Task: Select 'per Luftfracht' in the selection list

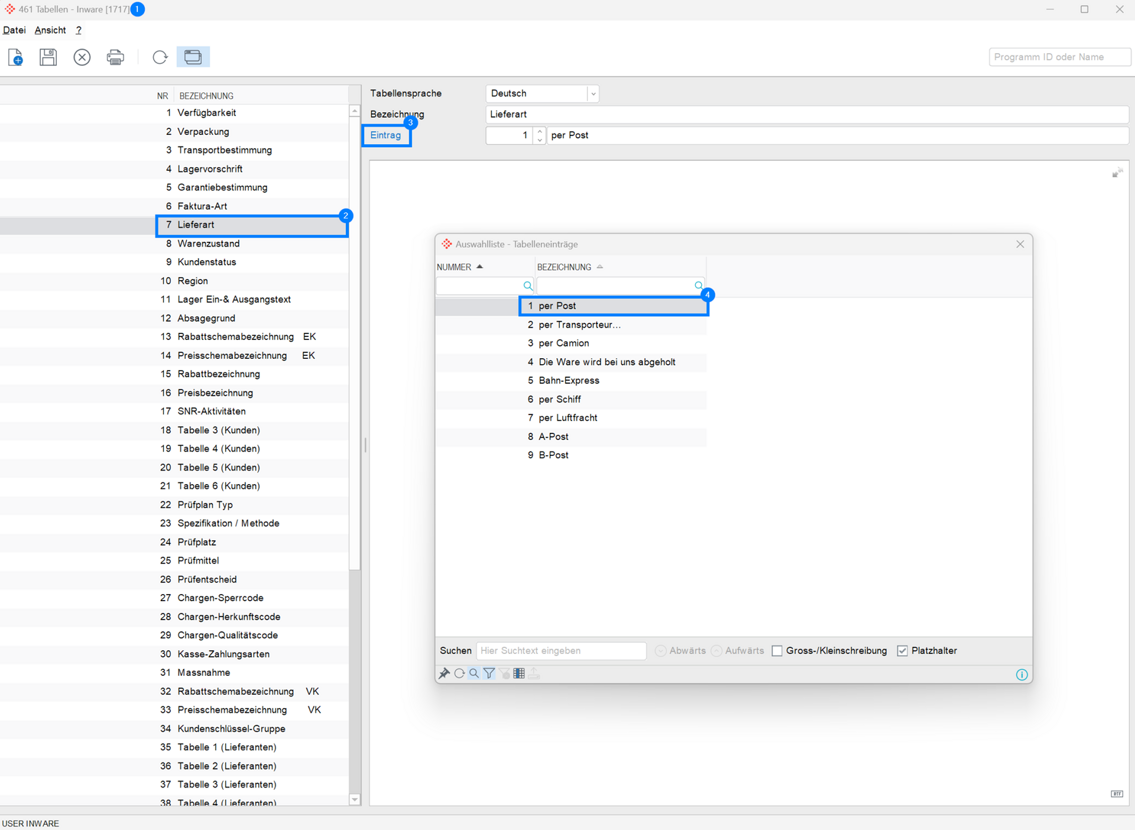Action: 567,418
